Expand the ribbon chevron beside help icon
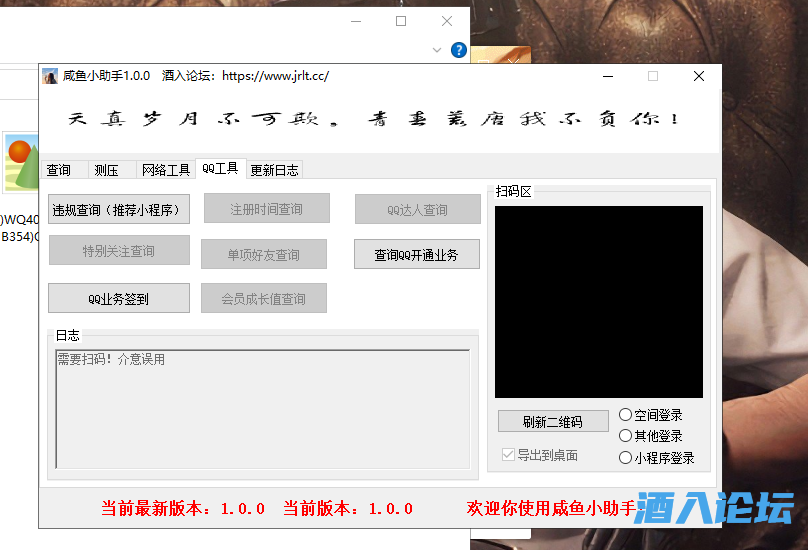This screenshot has width=808, height=550. pos(437,49)
